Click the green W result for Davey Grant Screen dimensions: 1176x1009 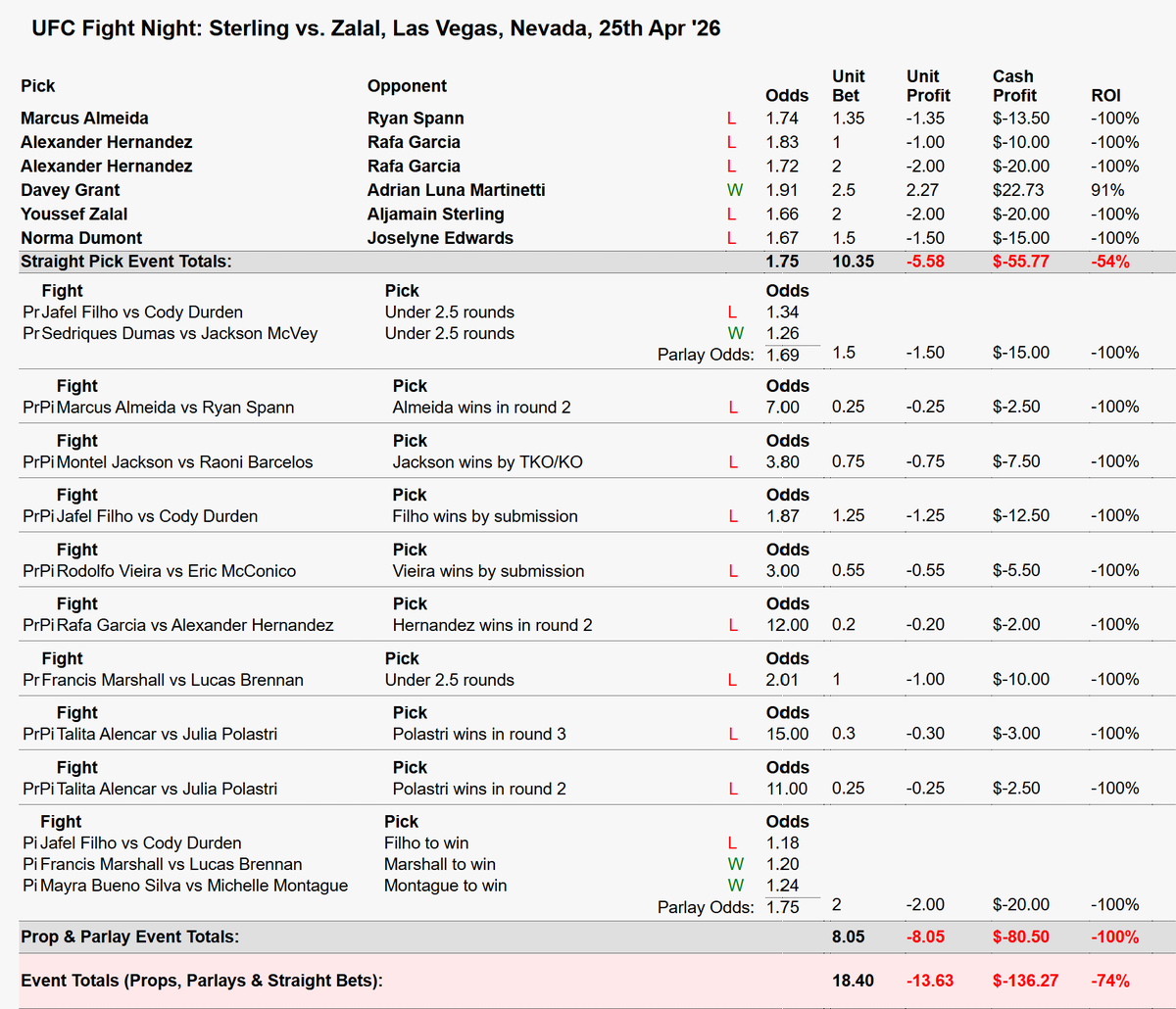point(735,190)
